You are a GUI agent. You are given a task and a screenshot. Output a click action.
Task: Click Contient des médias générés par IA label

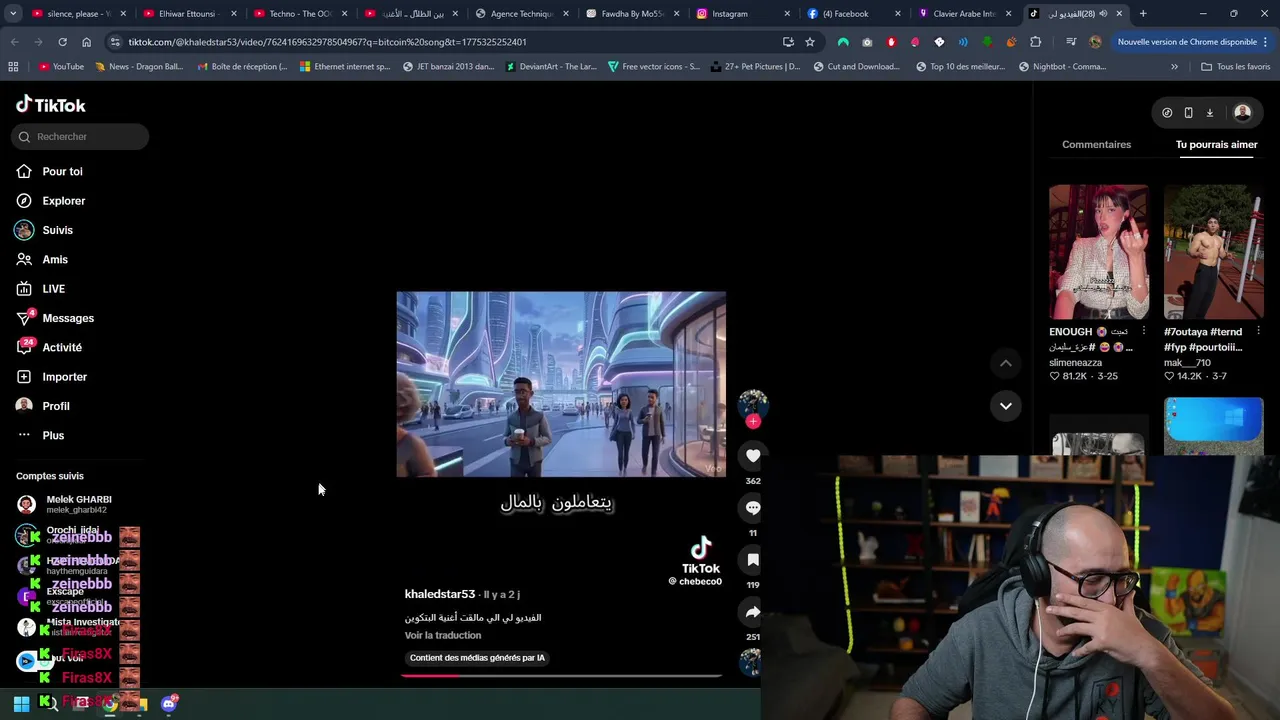point(477,657)
